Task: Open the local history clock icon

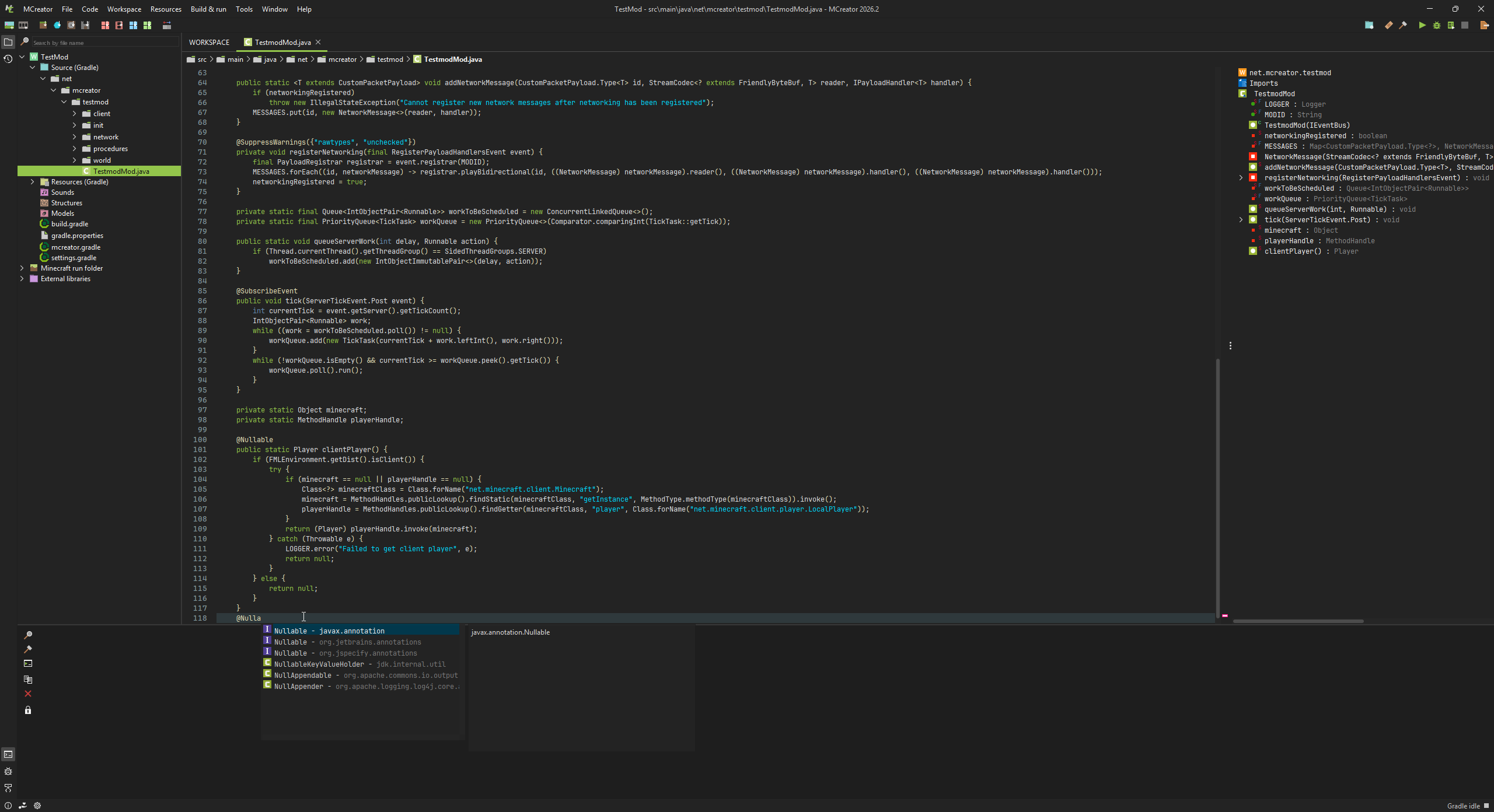Action: (x=8, y=59)
